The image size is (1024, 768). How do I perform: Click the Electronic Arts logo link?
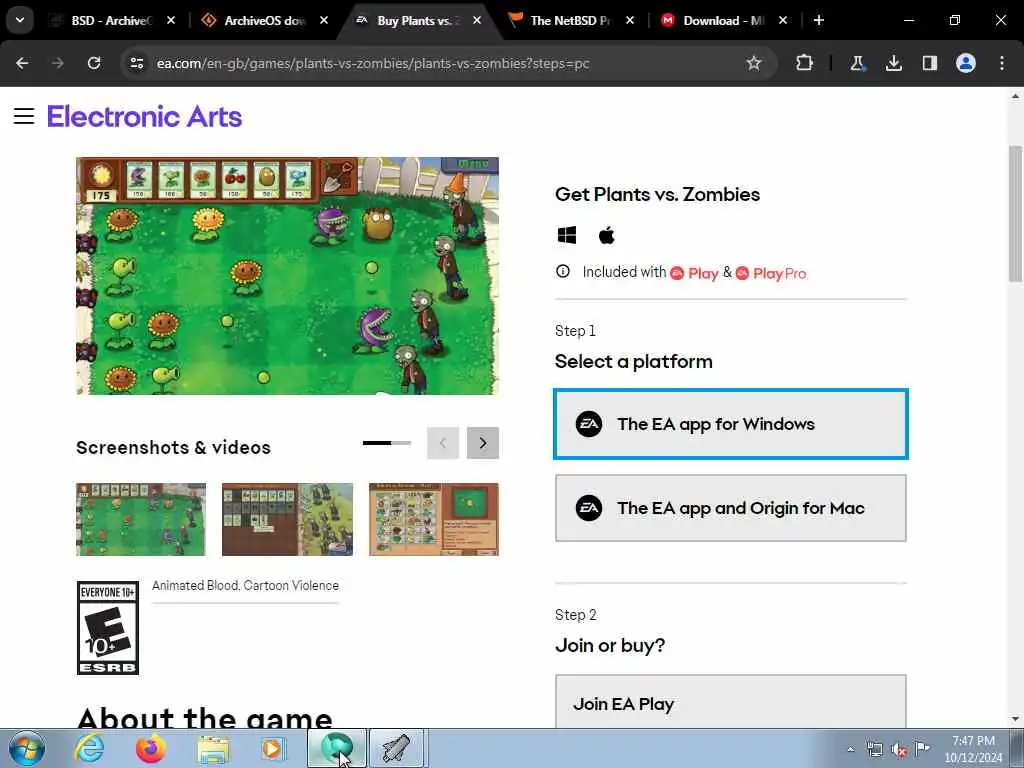click(x=144, y=116)
